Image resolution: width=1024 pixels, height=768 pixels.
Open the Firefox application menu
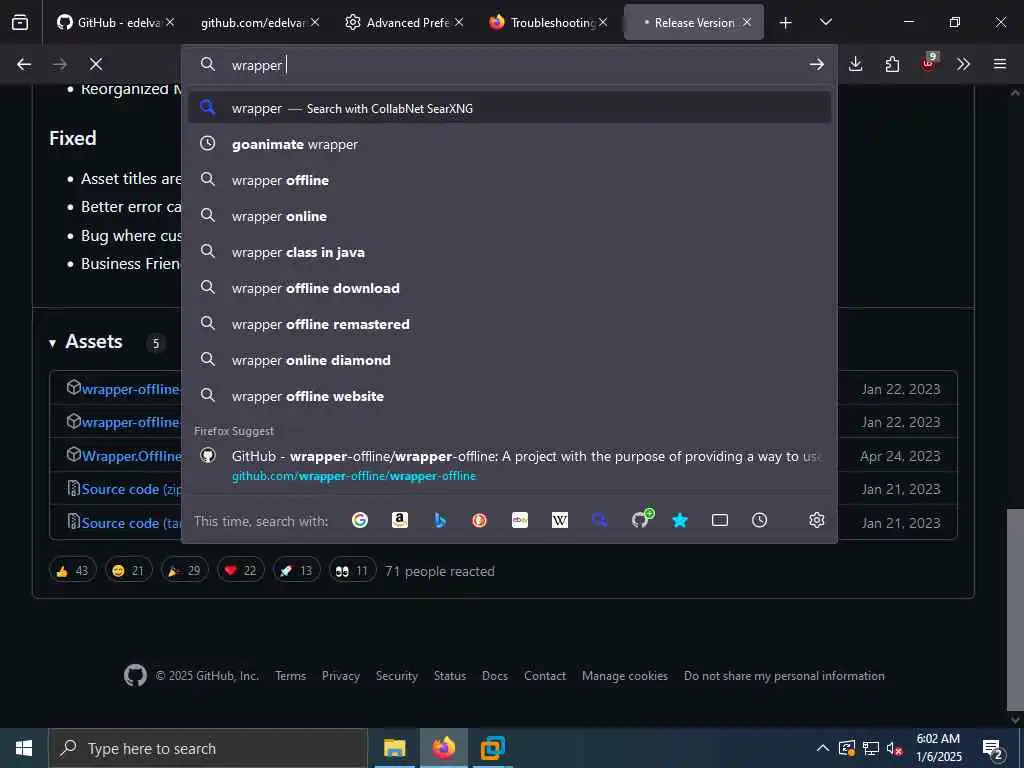(x=1000, y=64)
